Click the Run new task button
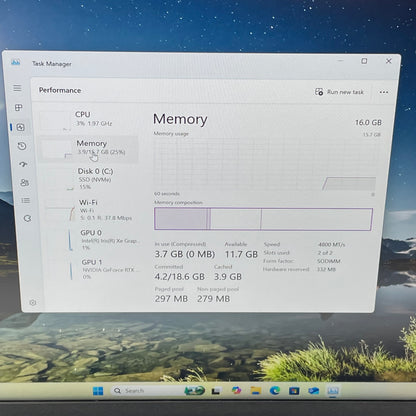 339,92
